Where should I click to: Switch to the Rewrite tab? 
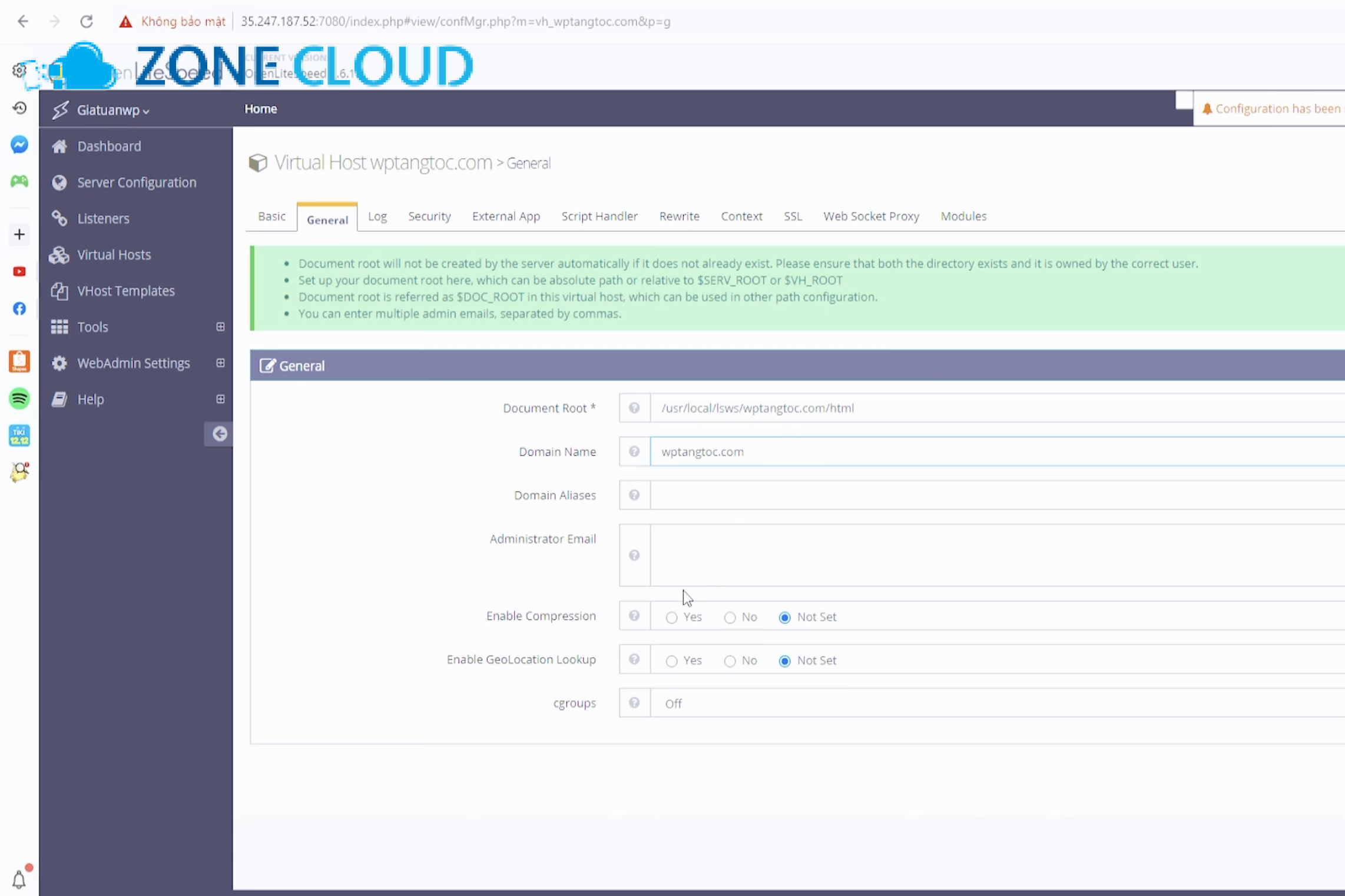tap(679, 217)
